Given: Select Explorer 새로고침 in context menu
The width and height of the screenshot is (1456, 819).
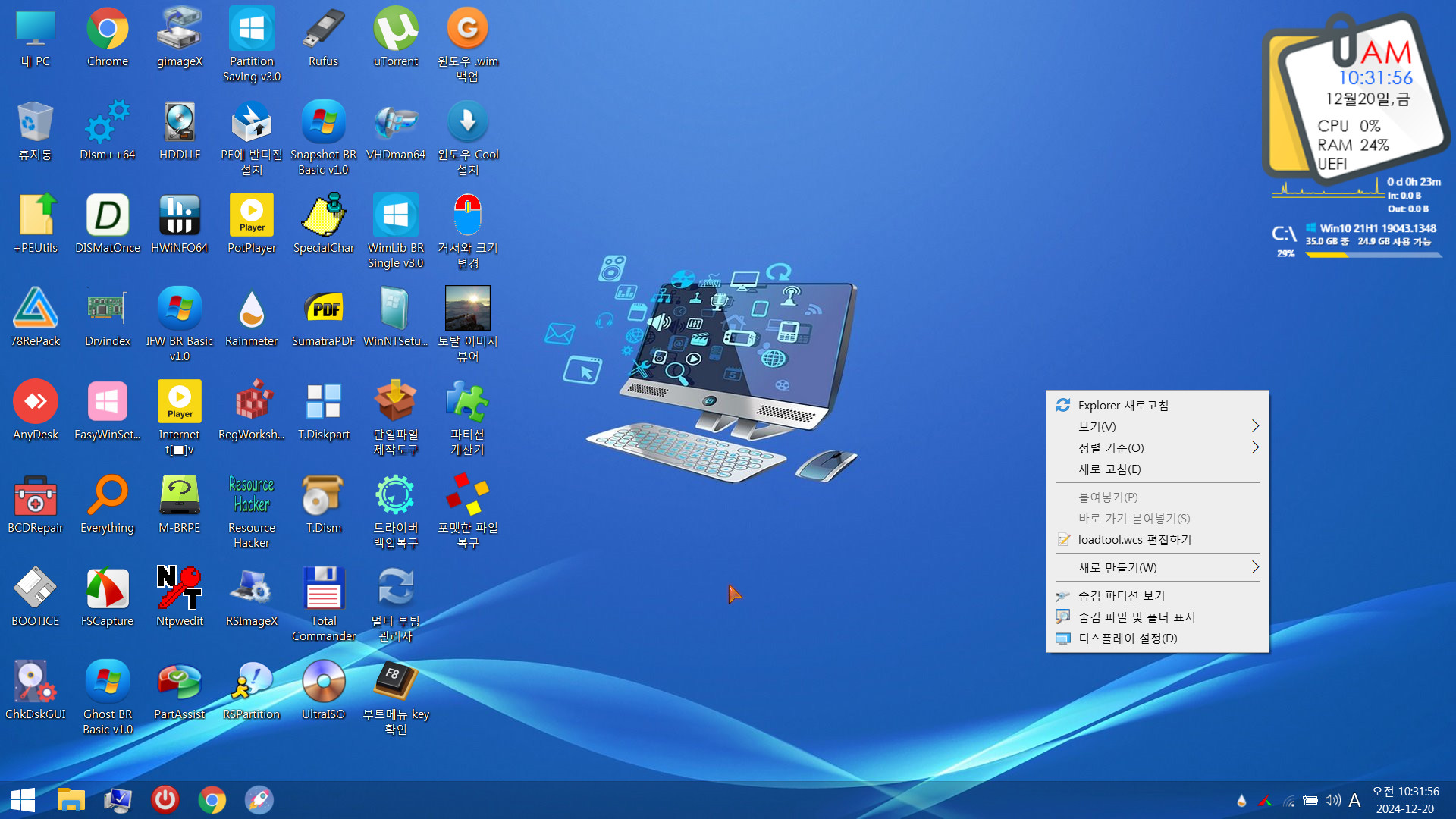Looking at the screenshot, I should [1157, 406].
